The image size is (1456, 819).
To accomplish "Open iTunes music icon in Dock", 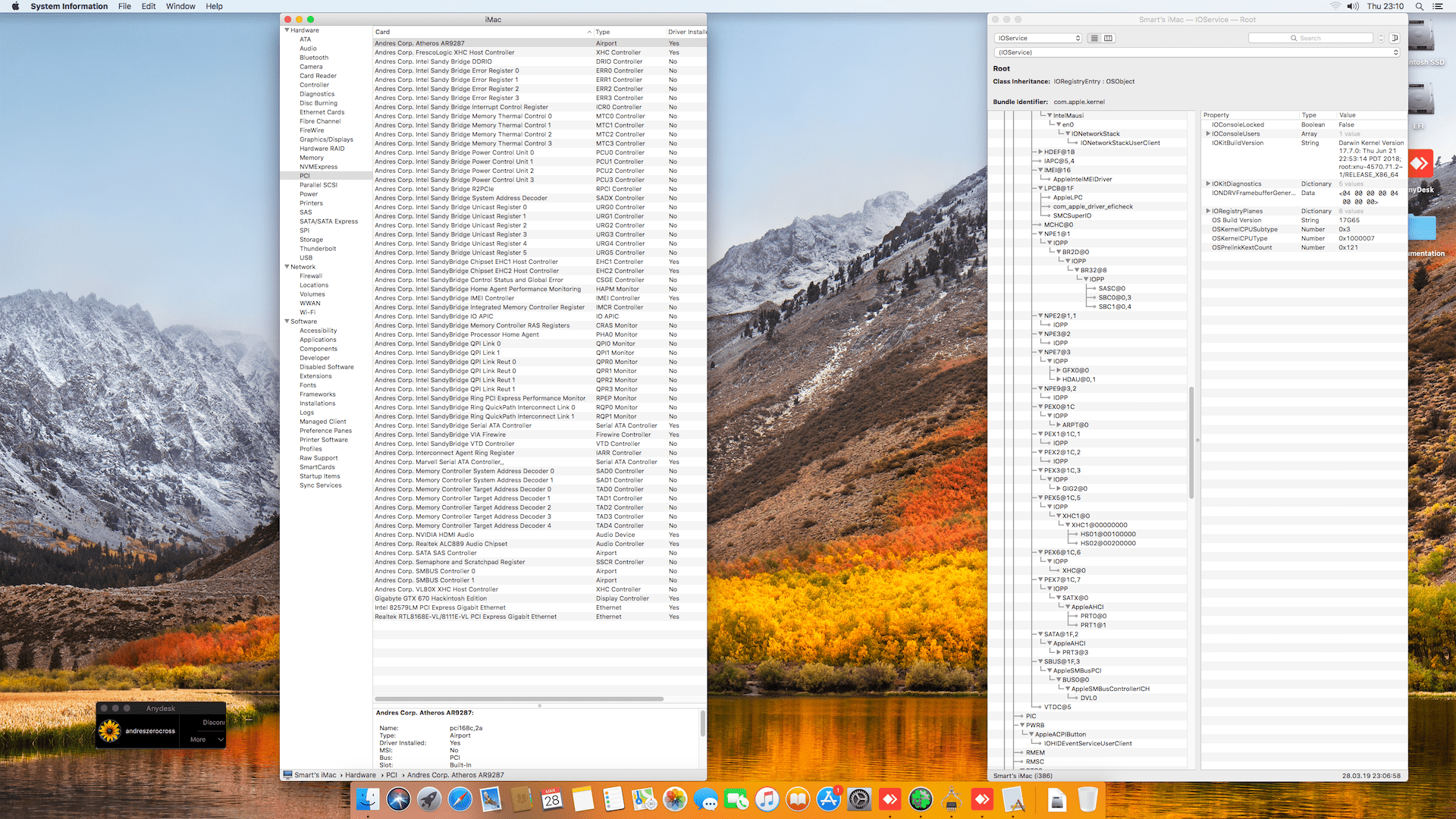I will click(x=767, y=799).
